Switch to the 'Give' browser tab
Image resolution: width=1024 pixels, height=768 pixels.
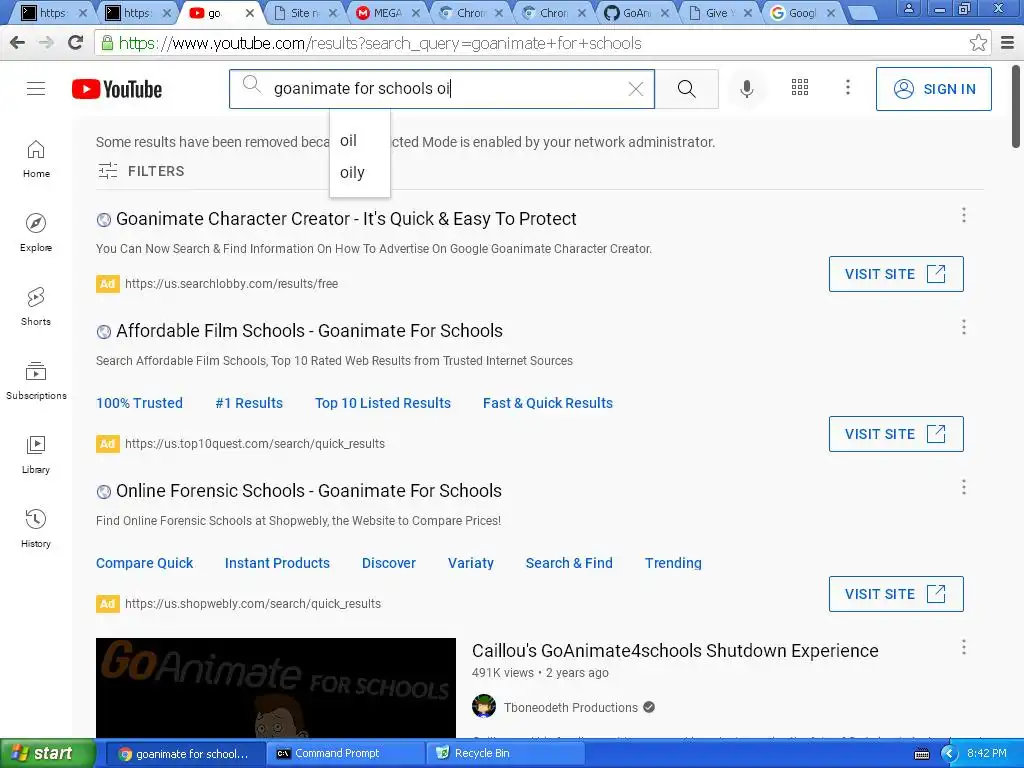point(719,13)
